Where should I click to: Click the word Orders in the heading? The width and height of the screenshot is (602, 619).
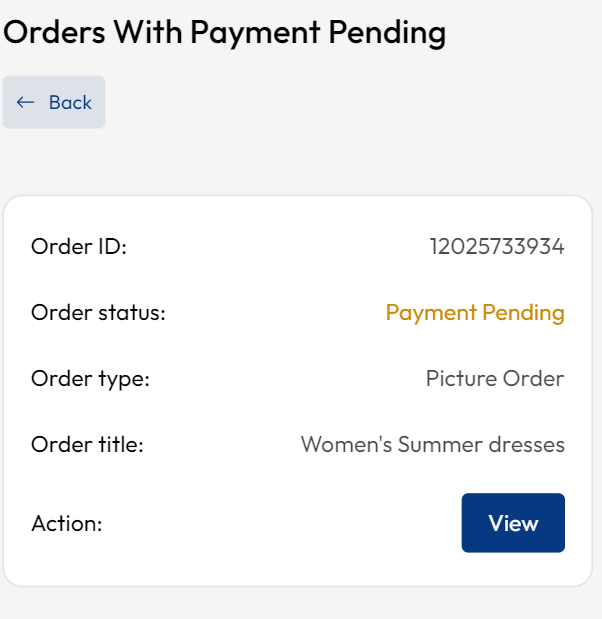click(x=54, y=32)
